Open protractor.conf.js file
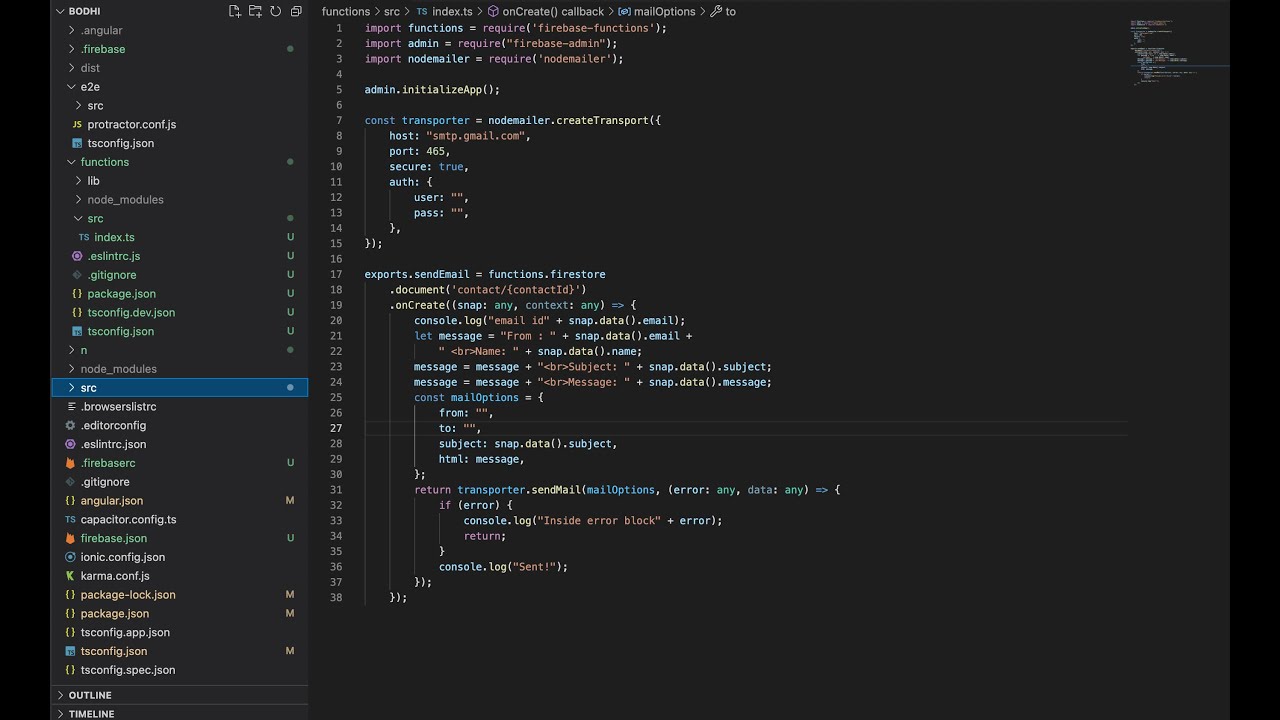This screenshot has height=720, width=1280. [131, 124]
